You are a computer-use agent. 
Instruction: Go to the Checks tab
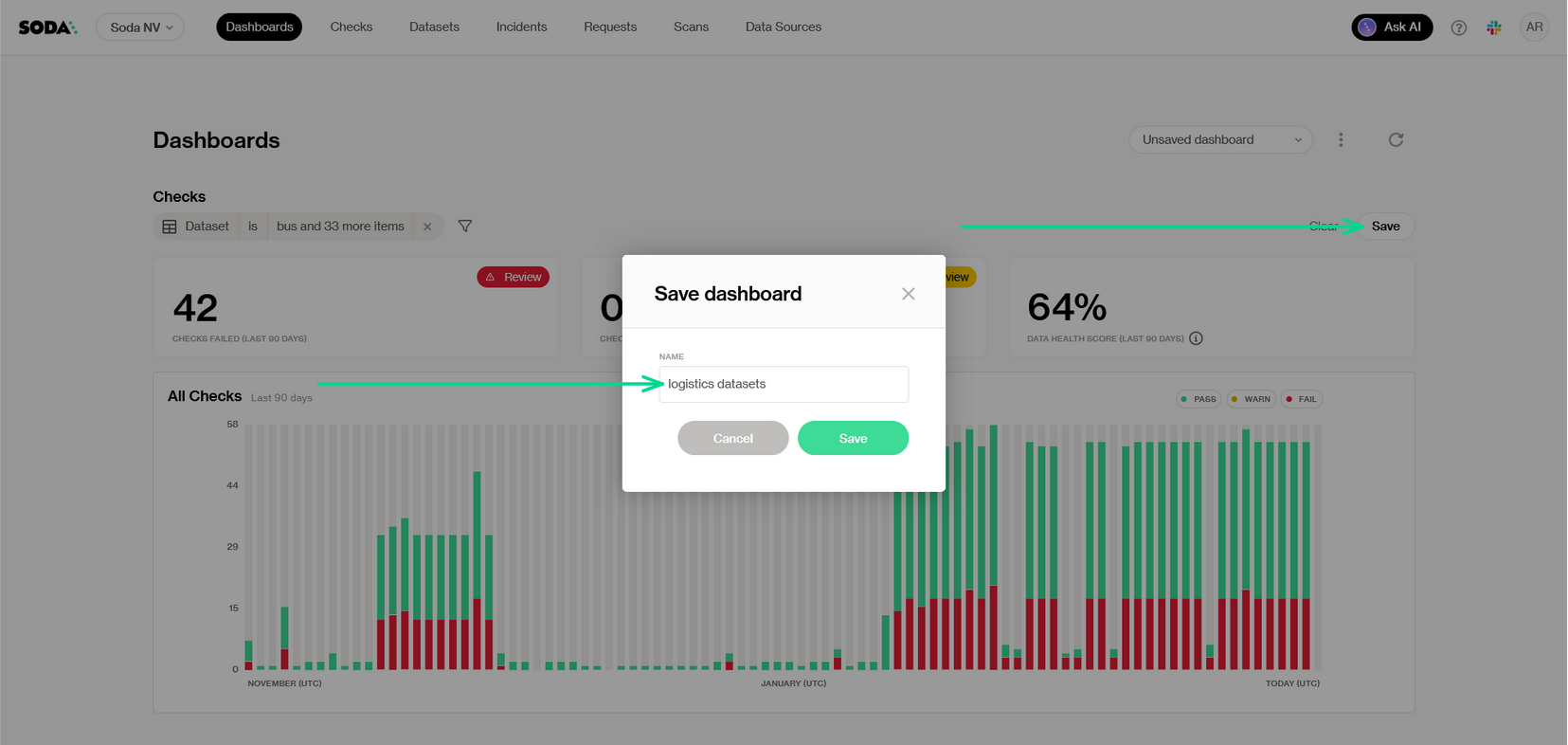click(351, 27)
